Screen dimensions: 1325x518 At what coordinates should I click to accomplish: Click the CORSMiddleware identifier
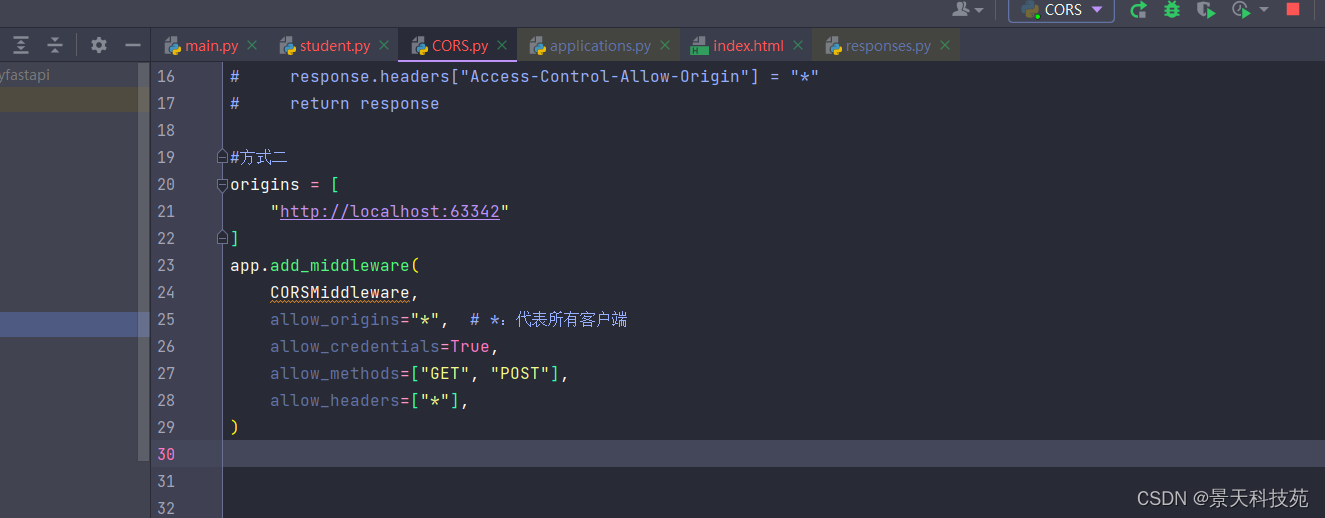pos(340,292)
